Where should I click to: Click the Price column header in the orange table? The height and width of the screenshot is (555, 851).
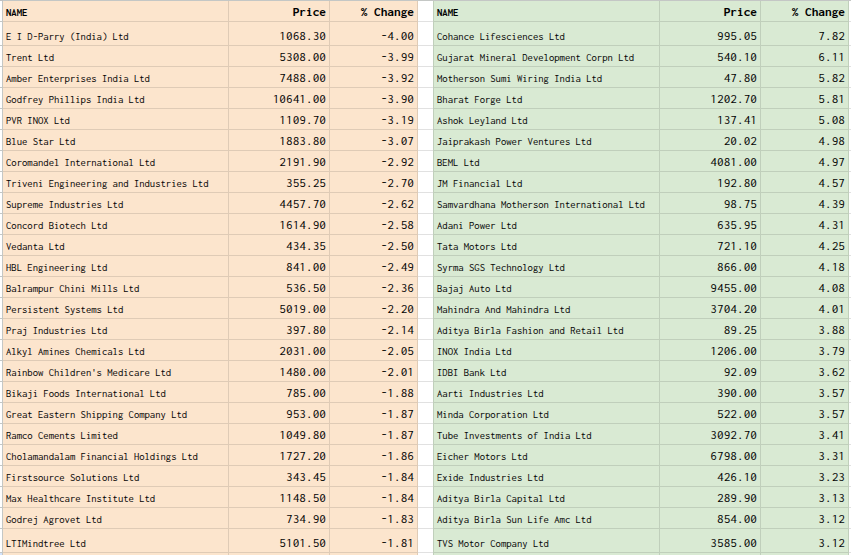click(x=308, y=12)
